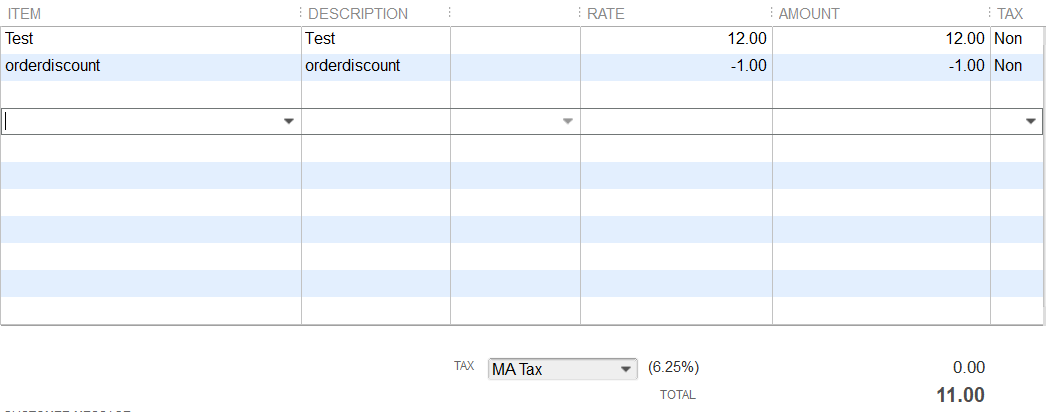Click the rate input in active row

(676, 121)
